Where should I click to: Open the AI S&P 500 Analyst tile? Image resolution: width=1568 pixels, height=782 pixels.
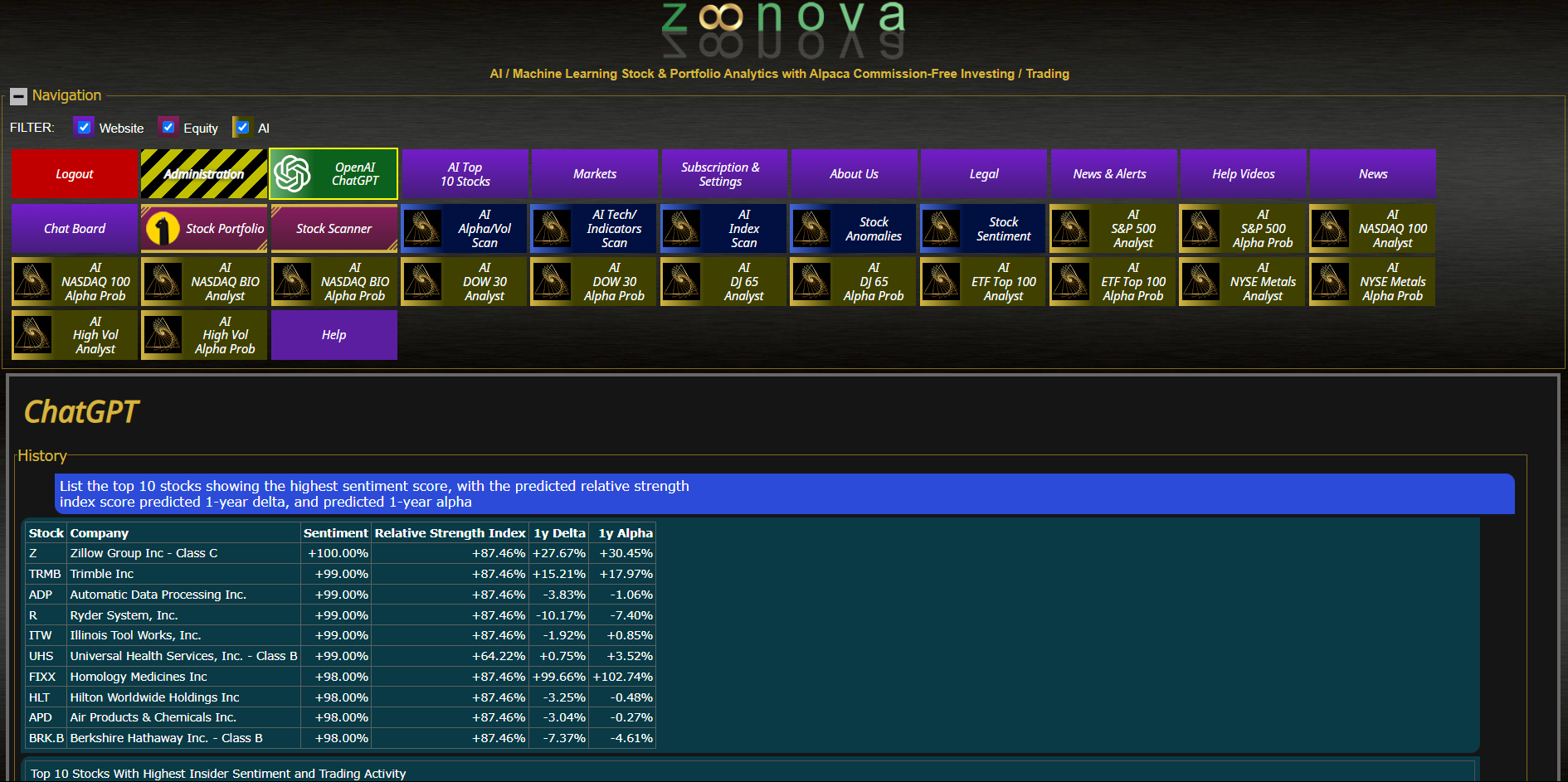[x=1113, y=229]
